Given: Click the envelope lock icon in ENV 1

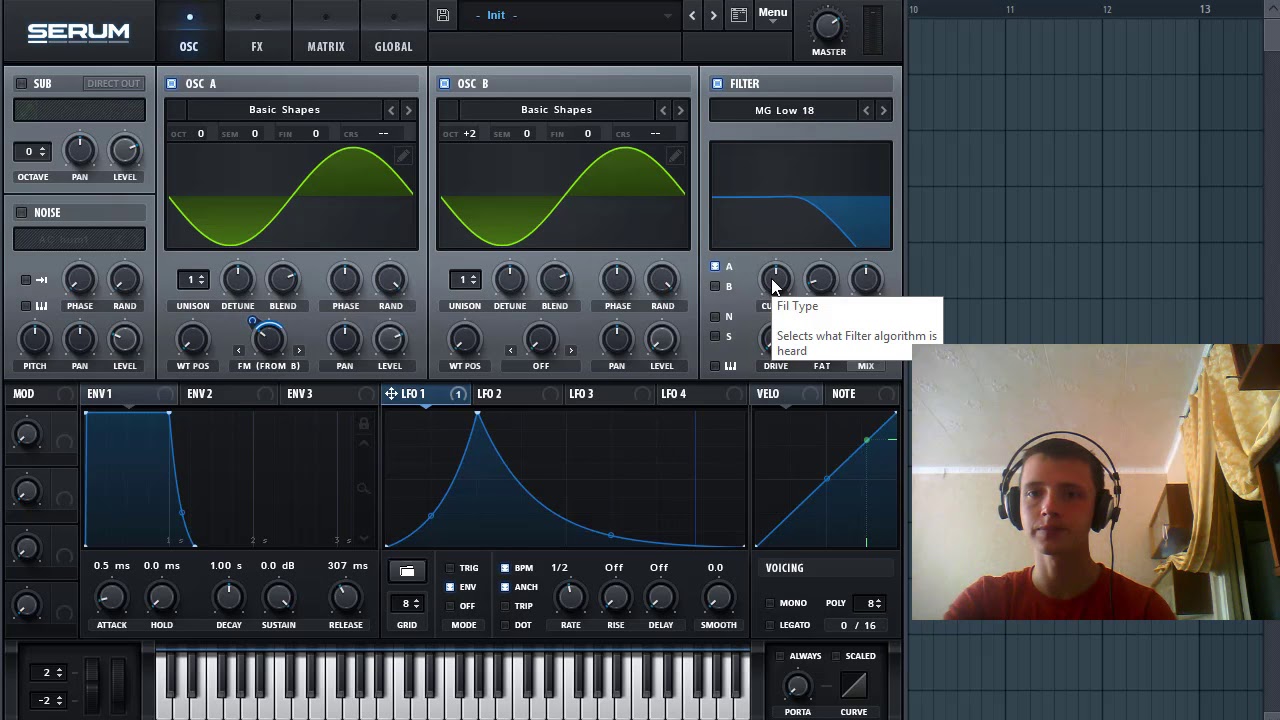Looking at the screenshot, I should pyautogui.click(x=364, y=424).
